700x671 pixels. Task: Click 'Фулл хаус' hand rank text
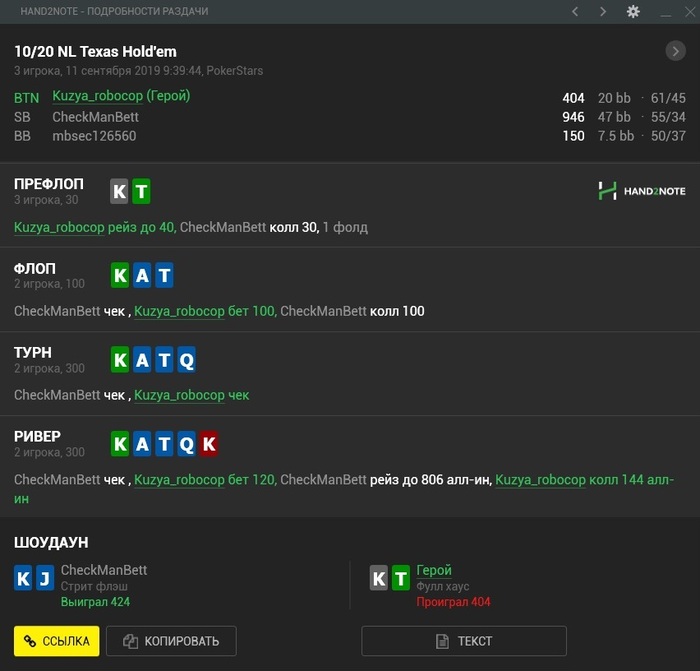pos(442,586)
